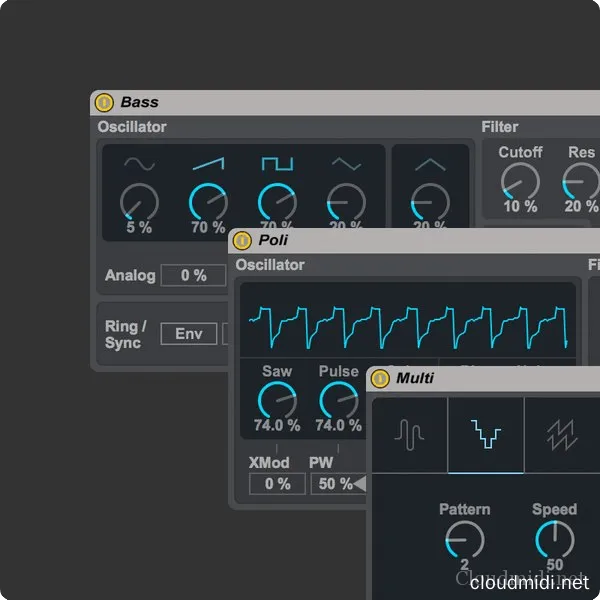Open the PW 50 % arrow control
Screen dimensions: 600x600
click(x=359, y=484)
